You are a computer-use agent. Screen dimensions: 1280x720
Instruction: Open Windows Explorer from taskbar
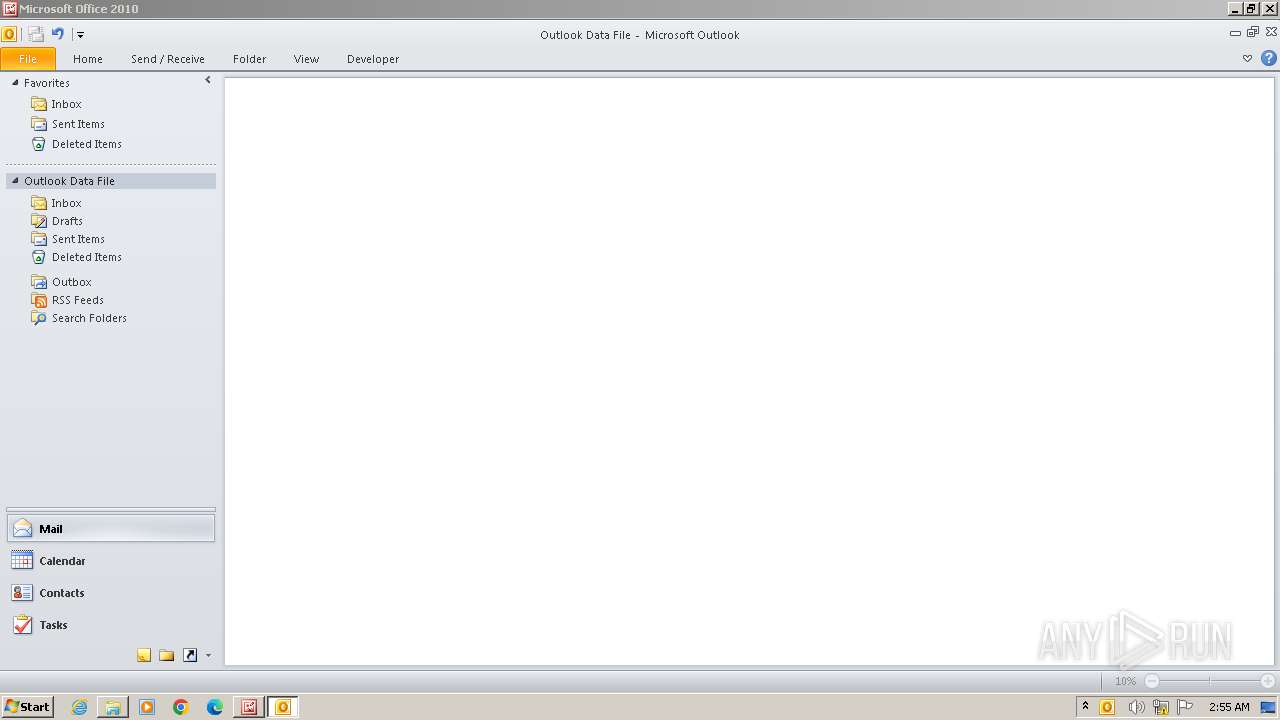point(113,707)
